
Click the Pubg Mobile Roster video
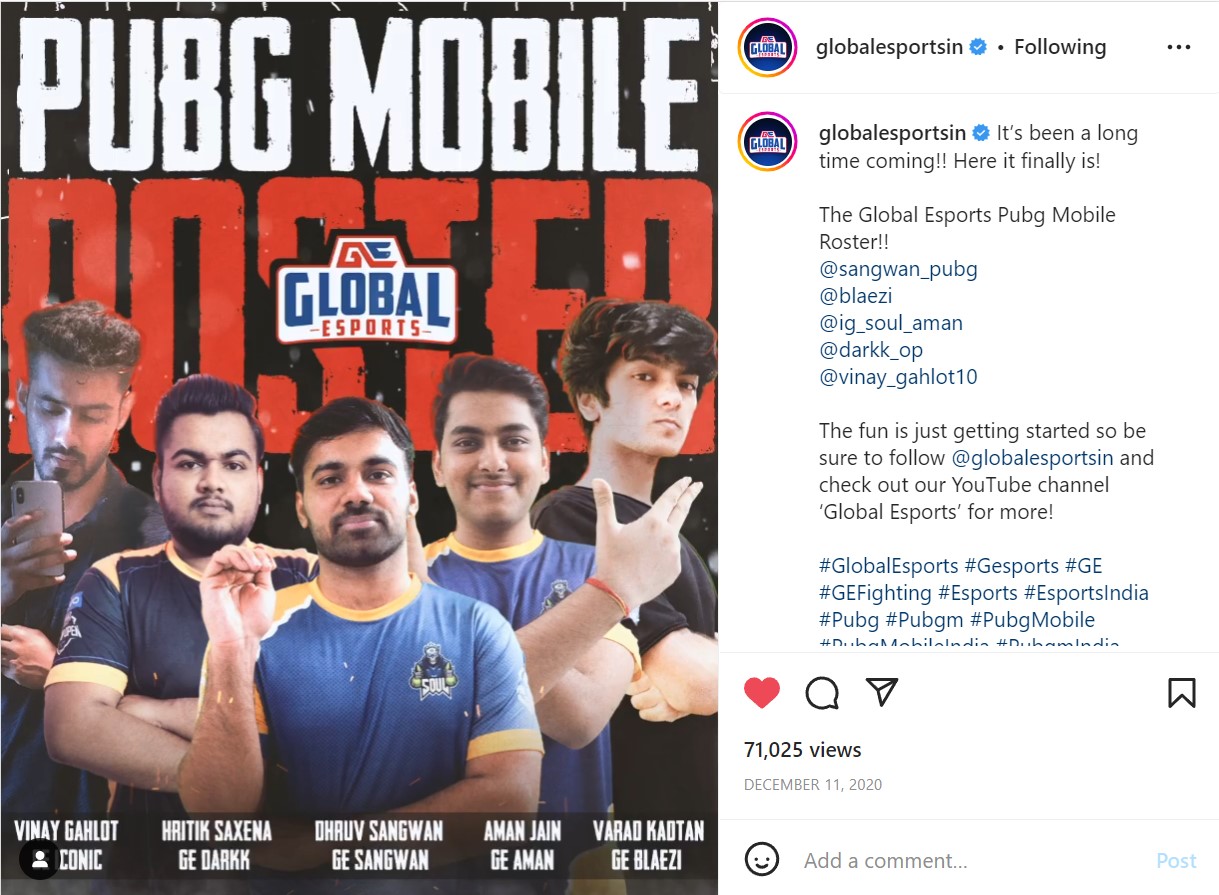pyautogui.click(x=359, y=448)
